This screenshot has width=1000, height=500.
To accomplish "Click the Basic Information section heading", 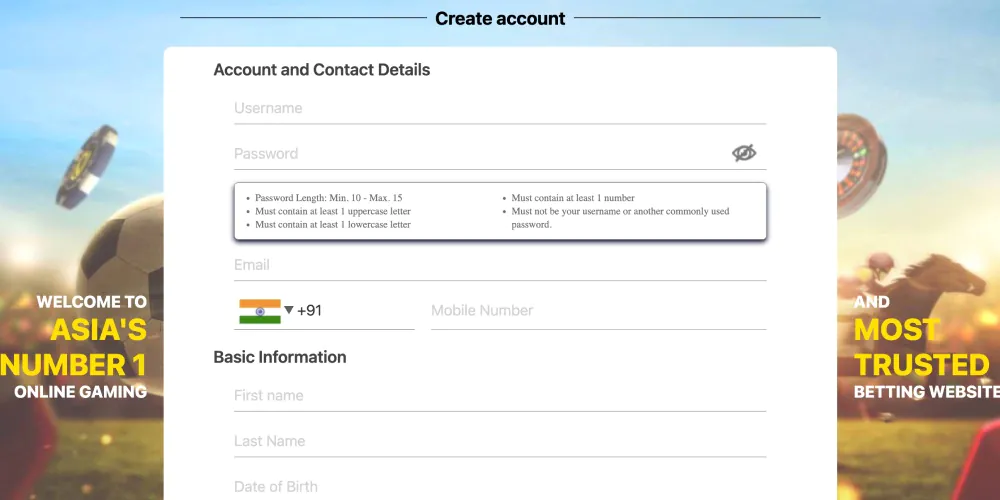I will [280, 357].
